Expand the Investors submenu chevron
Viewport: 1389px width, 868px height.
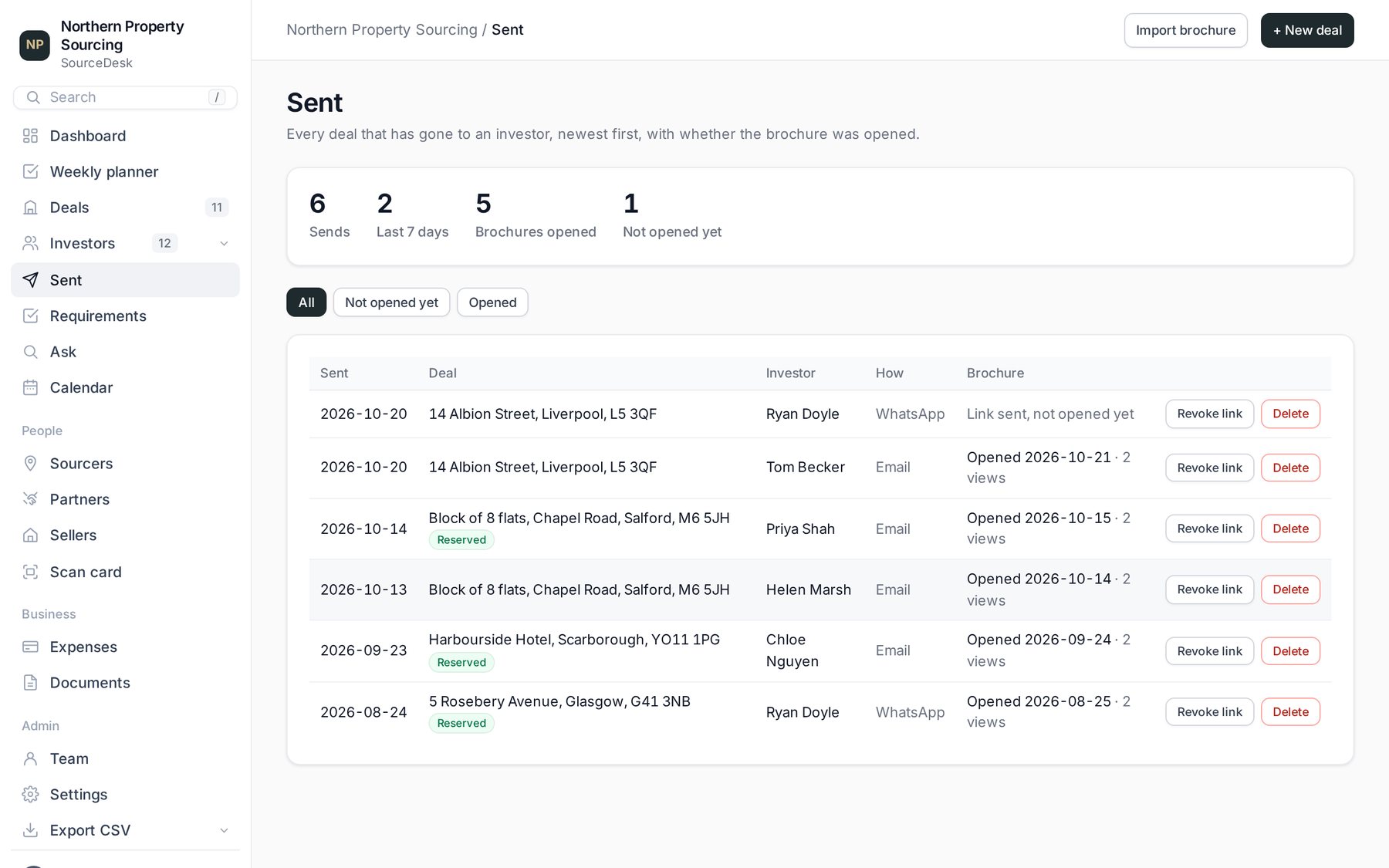click(224, 244)
